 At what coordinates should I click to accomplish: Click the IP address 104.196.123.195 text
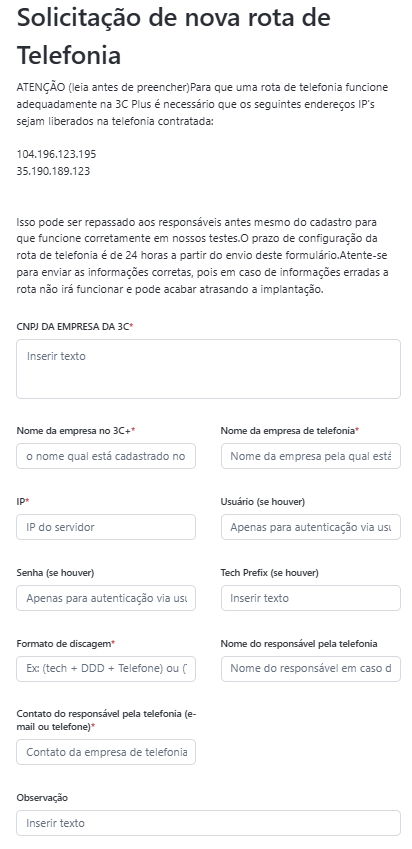(56, 154)
